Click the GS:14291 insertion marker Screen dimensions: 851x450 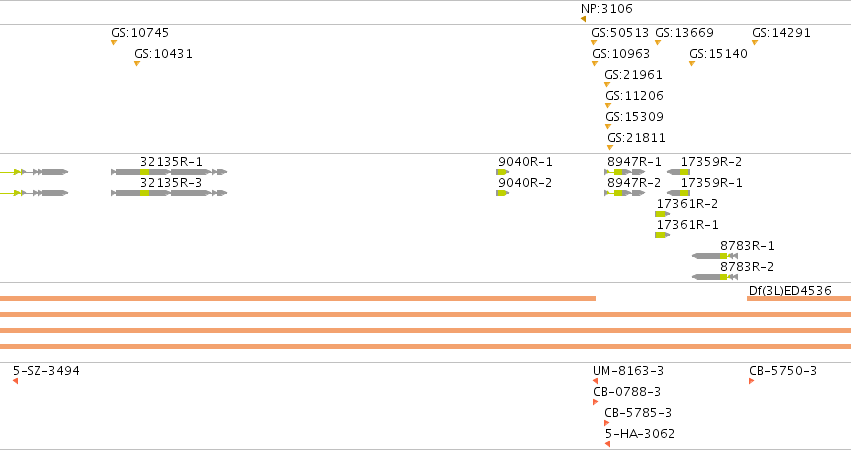(x=755, y=42)
